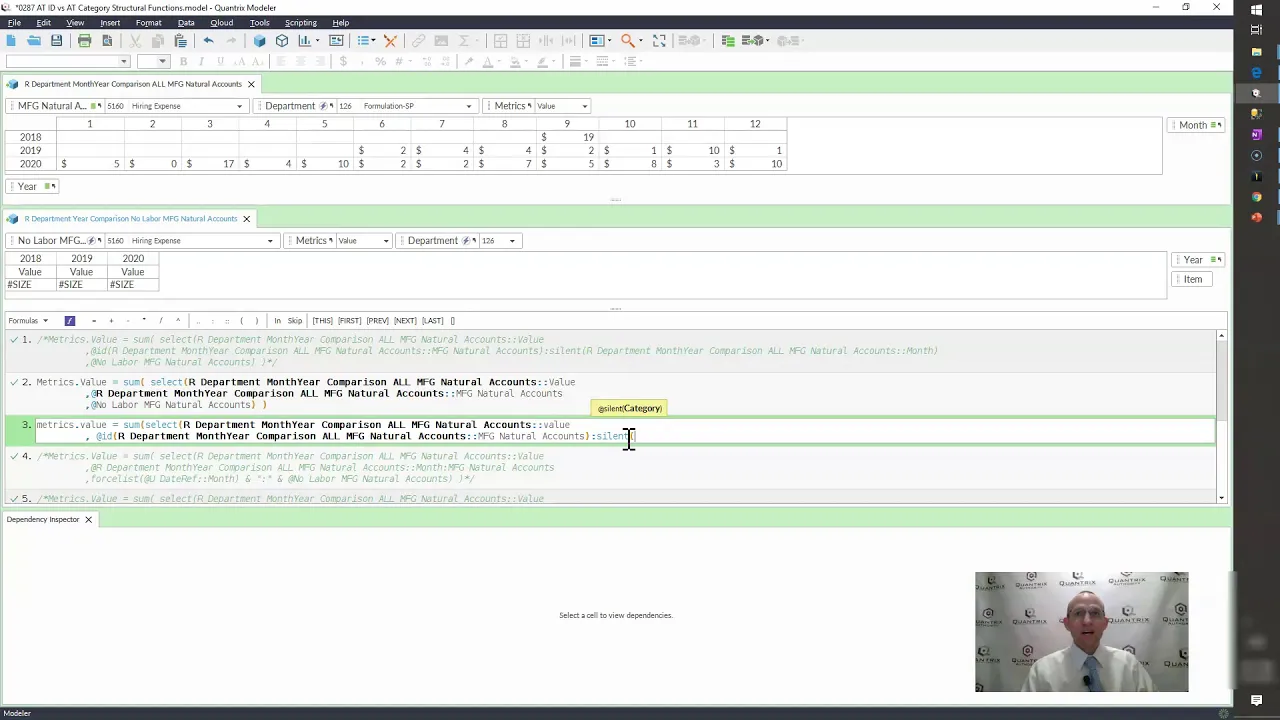Viewport: 1280px width, 720px height.
Task: Click the function f icon in formula bar
Action: pyautogui.click(x=70, y=321)
